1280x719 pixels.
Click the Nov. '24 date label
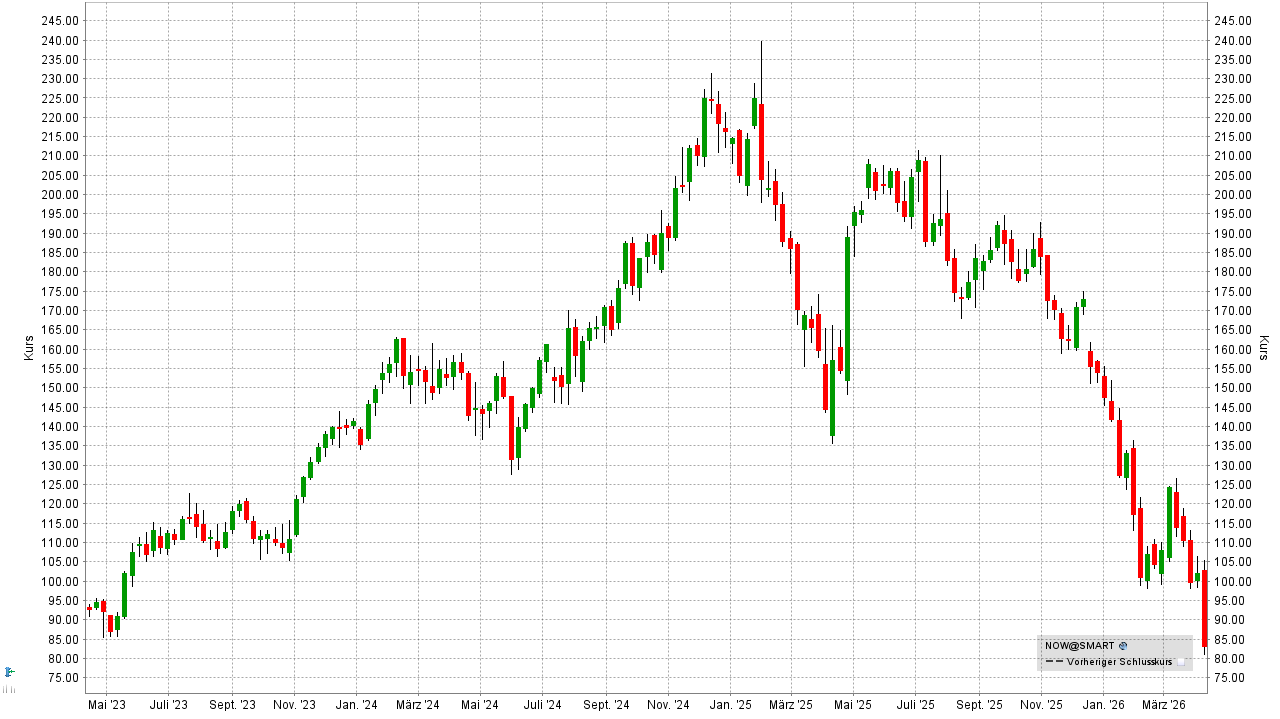point(668,705)
